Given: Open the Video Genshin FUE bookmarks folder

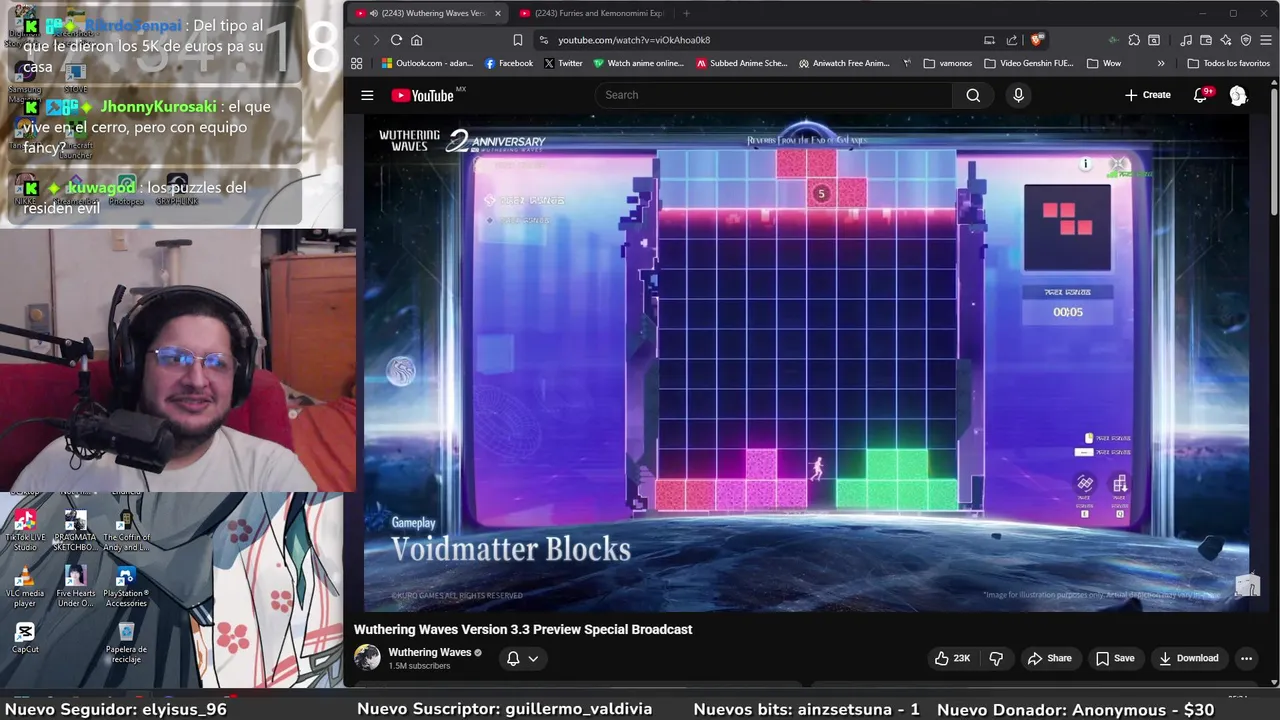Looking at the screenshot, I should click(x=1030, y=63).
